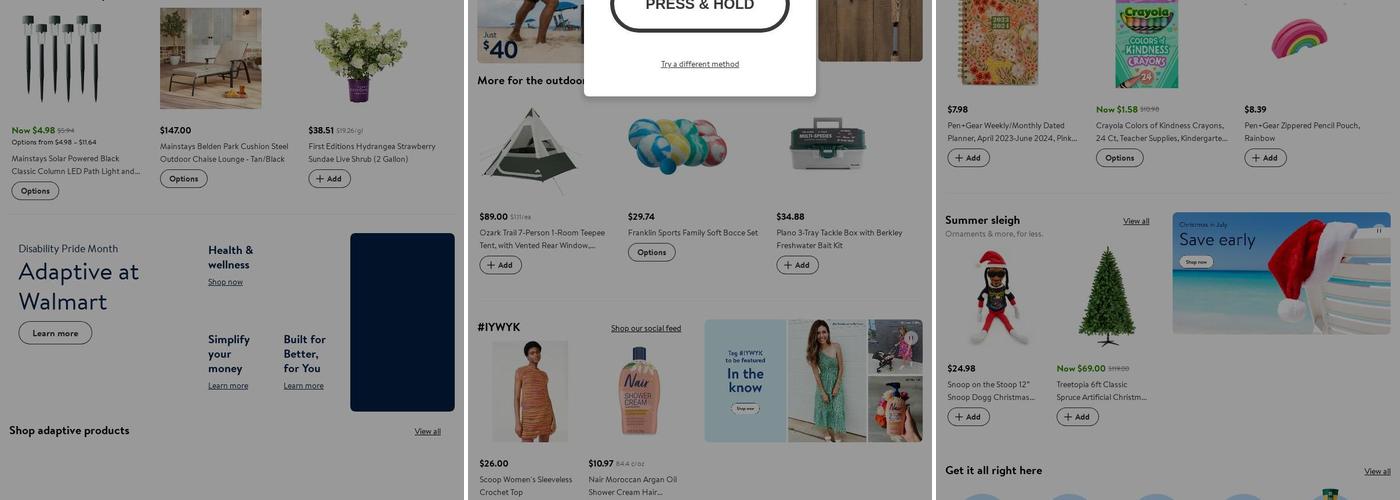Screen dimensions: 1400x500
Task: Click Learn more under Adaptive at Walmart
Action: [55, 333]
